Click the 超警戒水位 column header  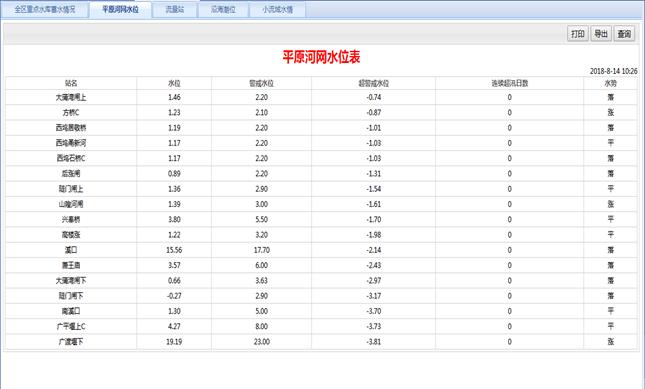click(374, 83)
